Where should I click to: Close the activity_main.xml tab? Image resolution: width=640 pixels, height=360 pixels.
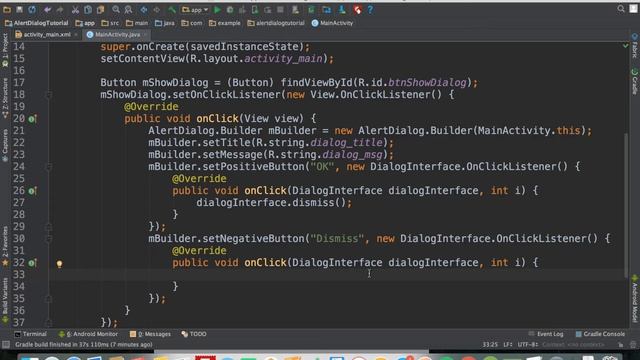click(76, 35)
